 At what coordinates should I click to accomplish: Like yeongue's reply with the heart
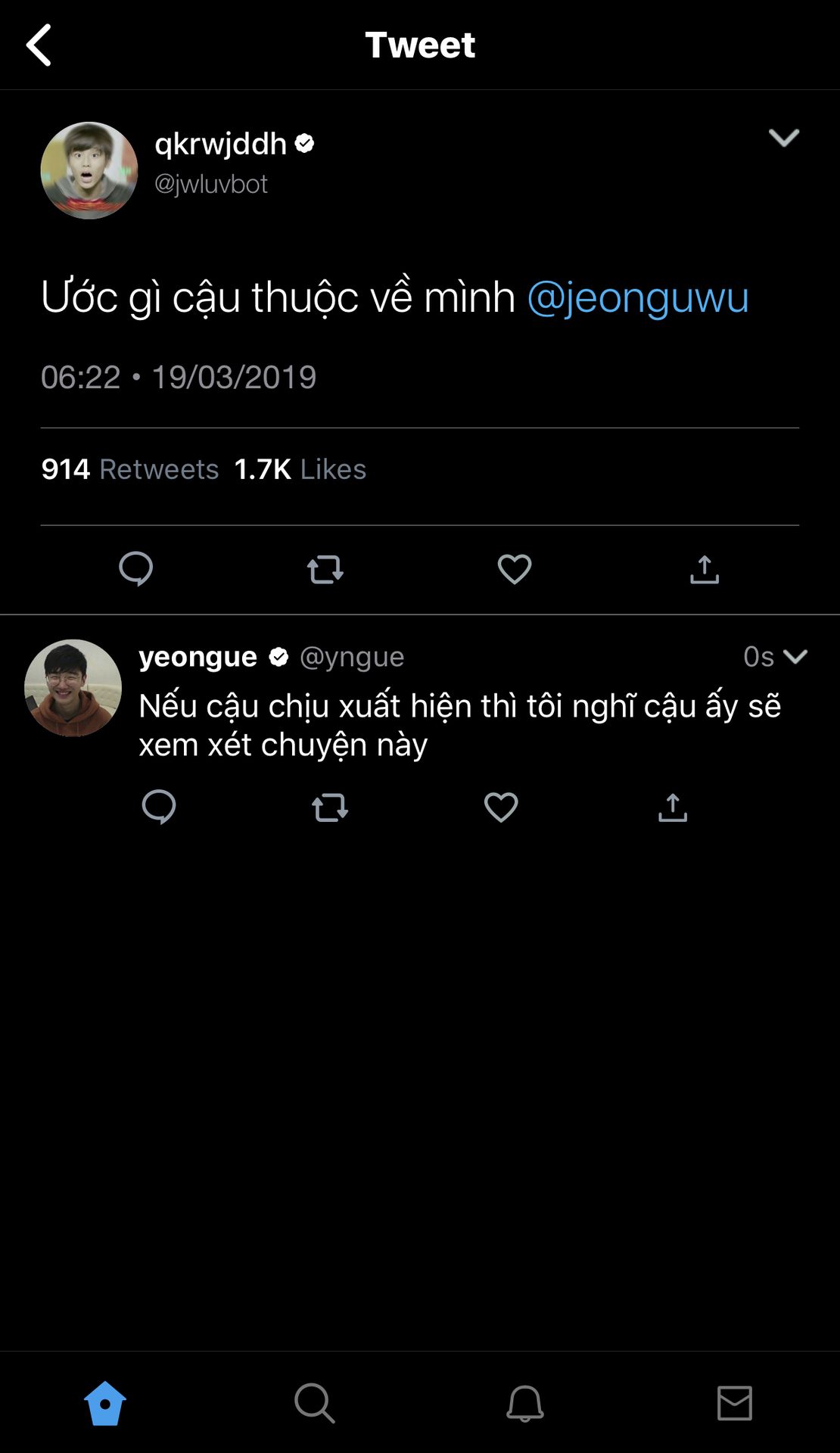pos(501,807)
